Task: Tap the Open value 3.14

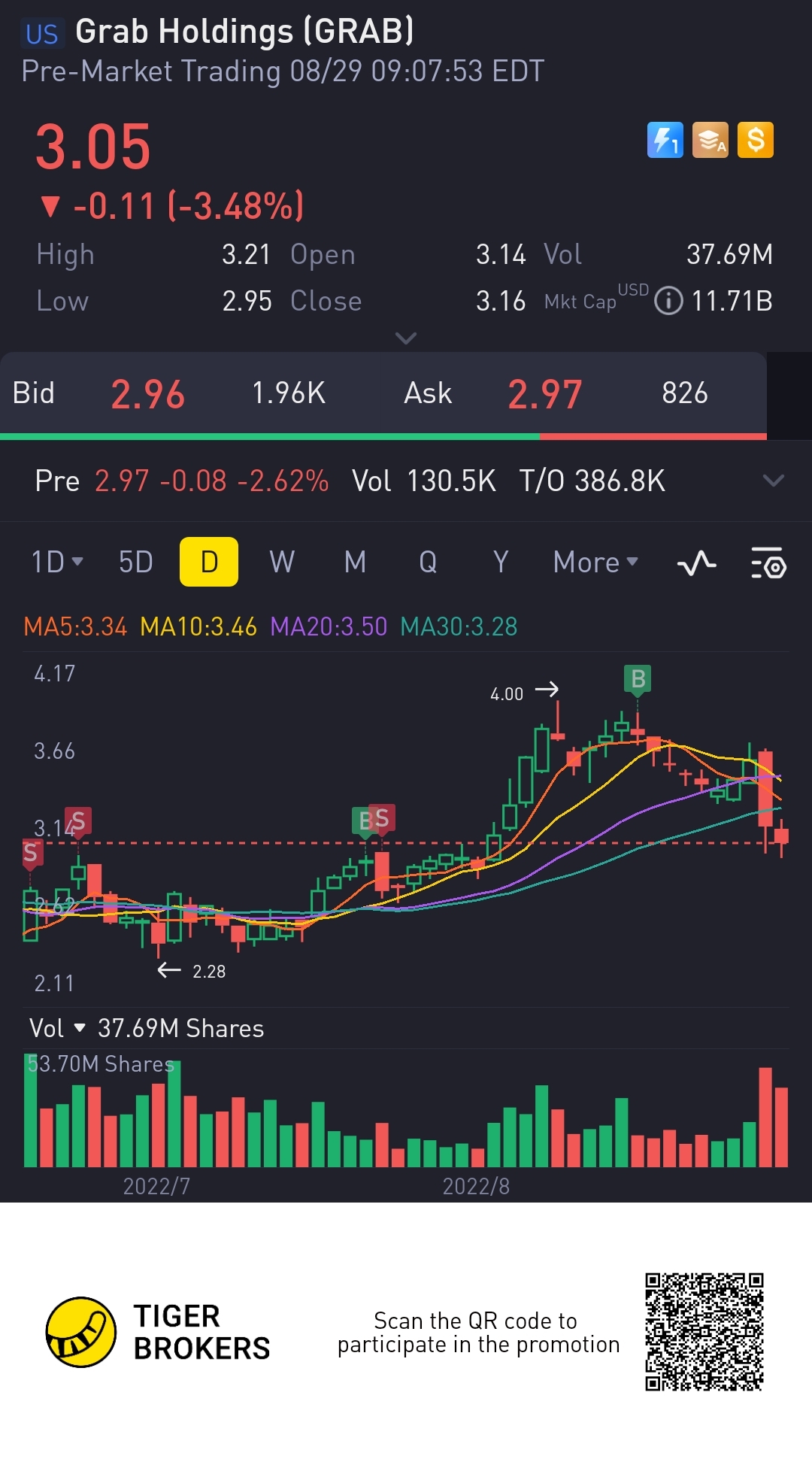Action: [x=501, y=254]
